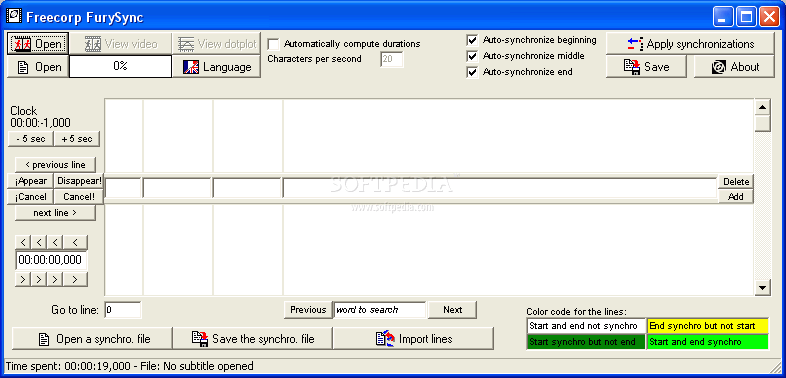Click the 'Color code for the lines:' label
786x378 pixels.
tap(576, 312)
